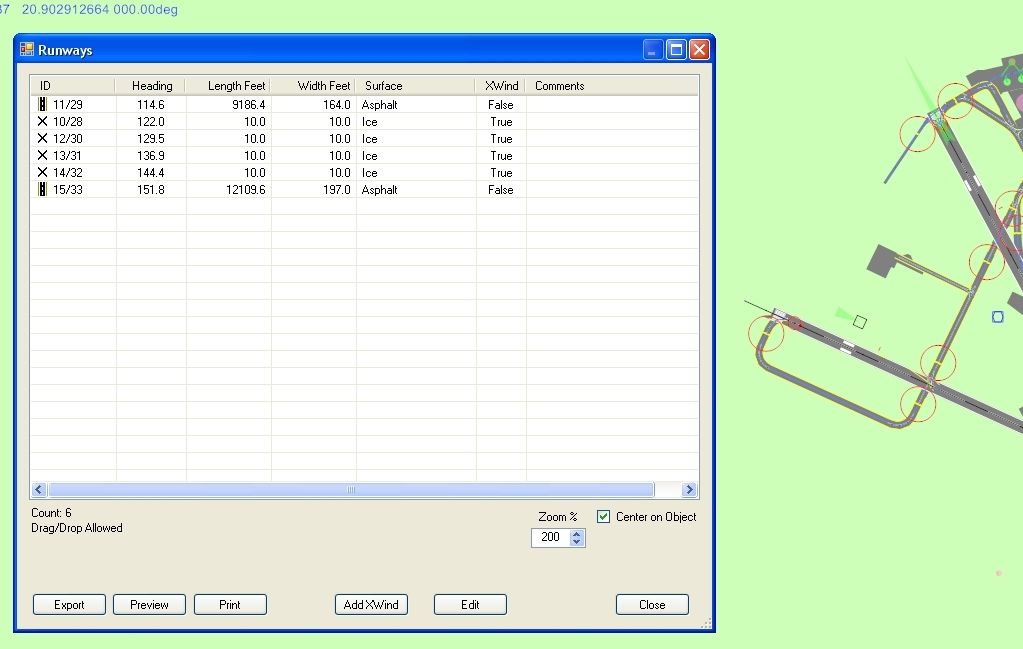This screenshot has height=649, width=1023.
Task: Click the Add XWind button
Action: pyautogui.click(x=370, y=604)
